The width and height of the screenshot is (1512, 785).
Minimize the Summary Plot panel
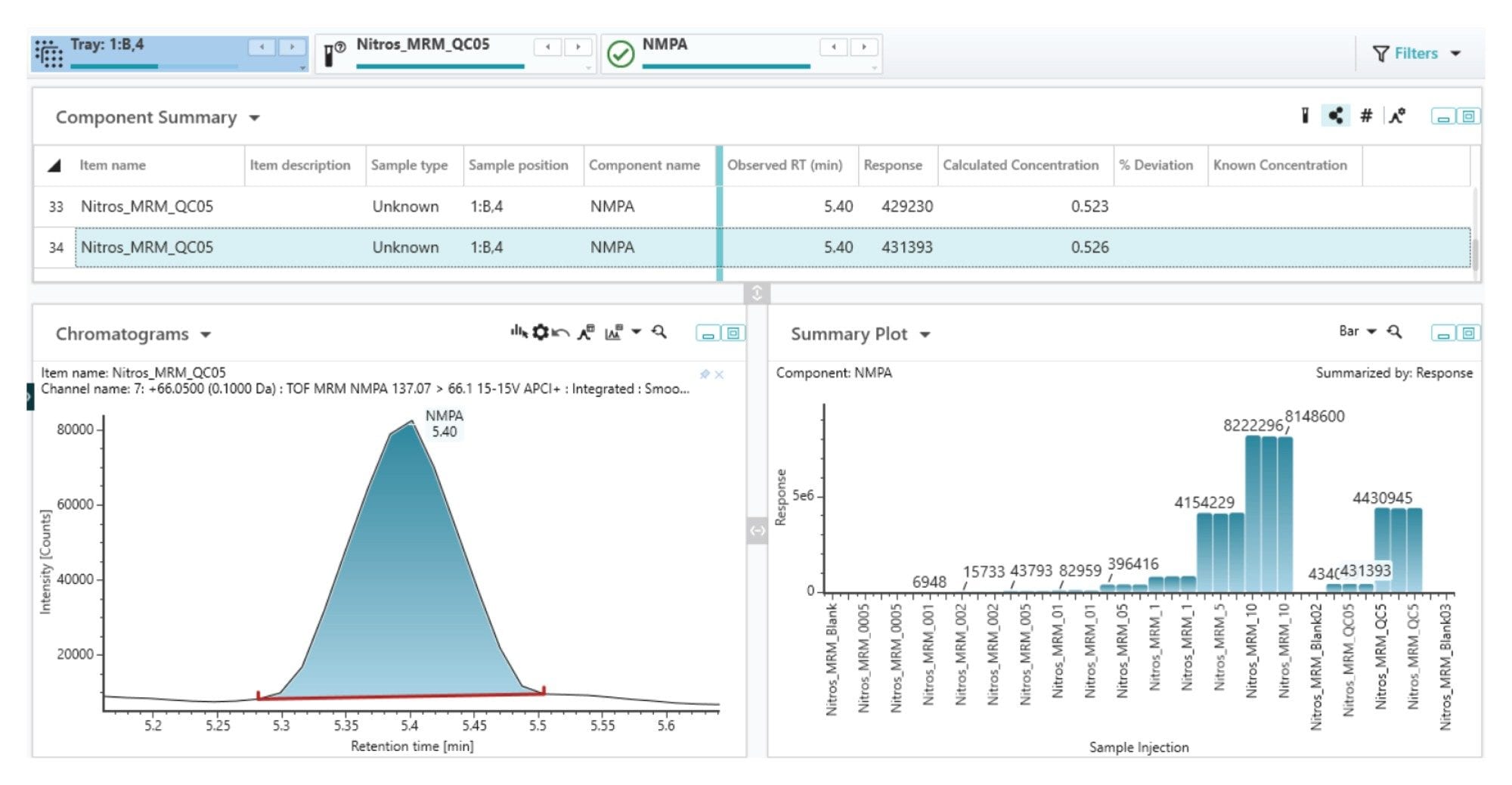coord(1443,334)
